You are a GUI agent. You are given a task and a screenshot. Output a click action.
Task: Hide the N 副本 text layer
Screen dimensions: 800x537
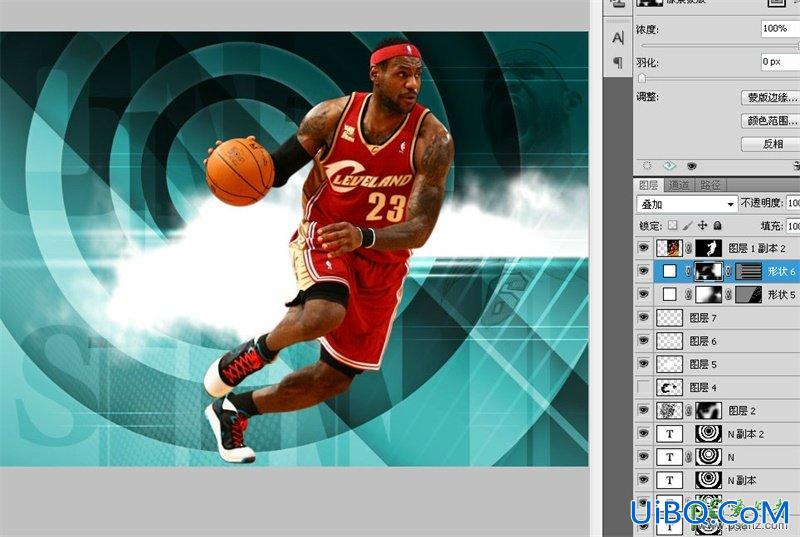[x=643, y=480]
